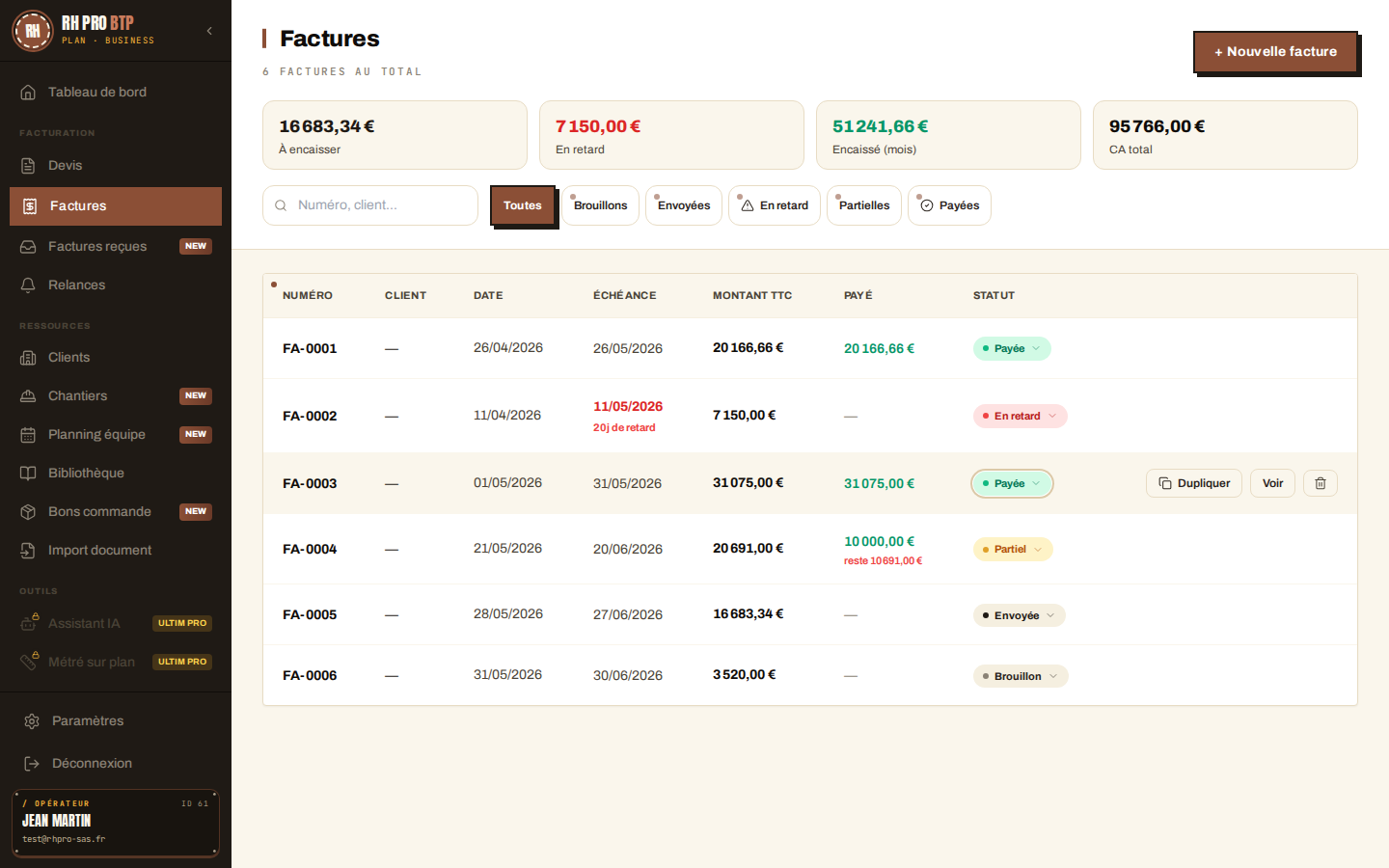Open Brouillon status dropdown for FA-0006

pos(1021,676)
